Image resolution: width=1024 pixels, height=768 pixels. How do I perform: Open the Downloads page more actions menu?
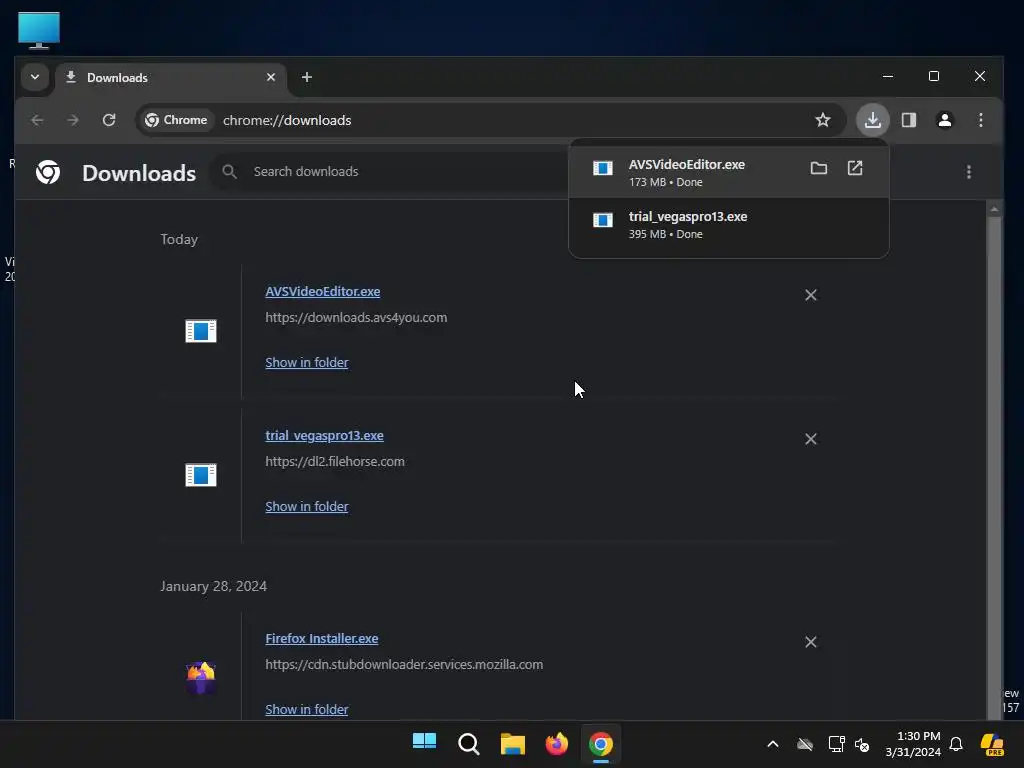point(968,172)
